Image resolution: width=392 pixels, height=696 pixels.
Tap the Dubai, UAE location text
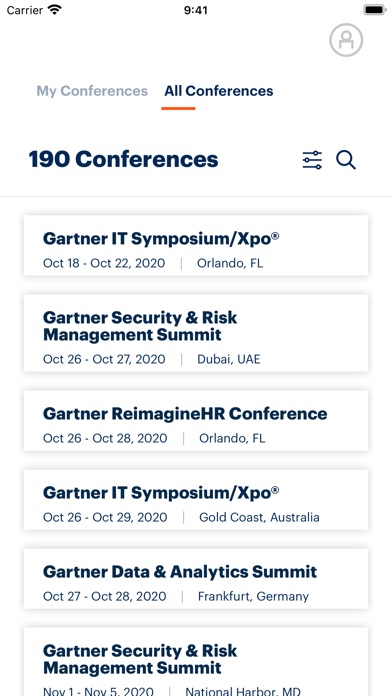tap(229, 359)
